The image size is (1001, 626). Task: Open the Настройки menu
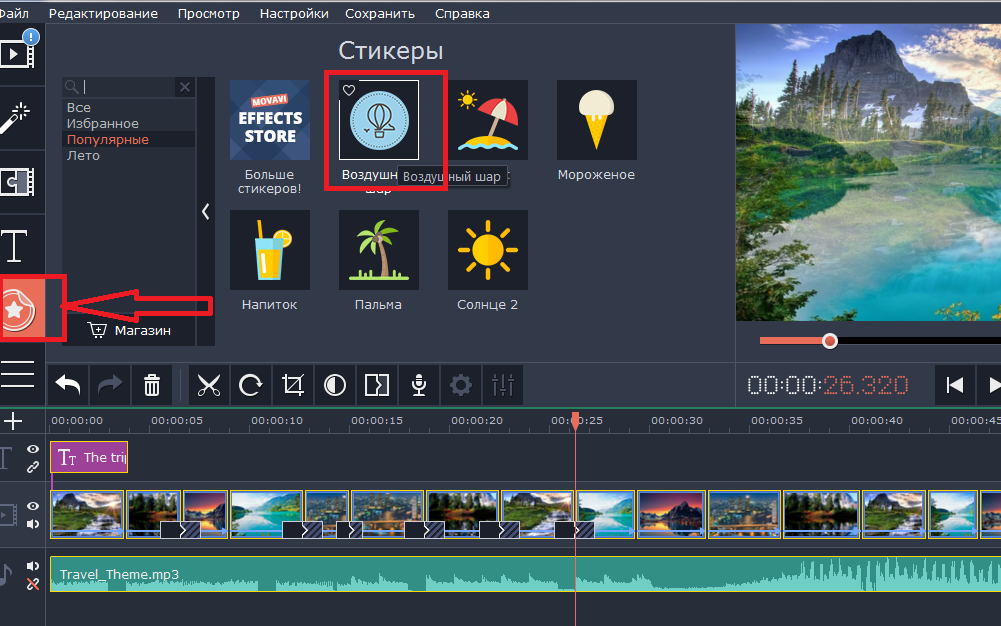pyautogui.click(x=293, y=13)
